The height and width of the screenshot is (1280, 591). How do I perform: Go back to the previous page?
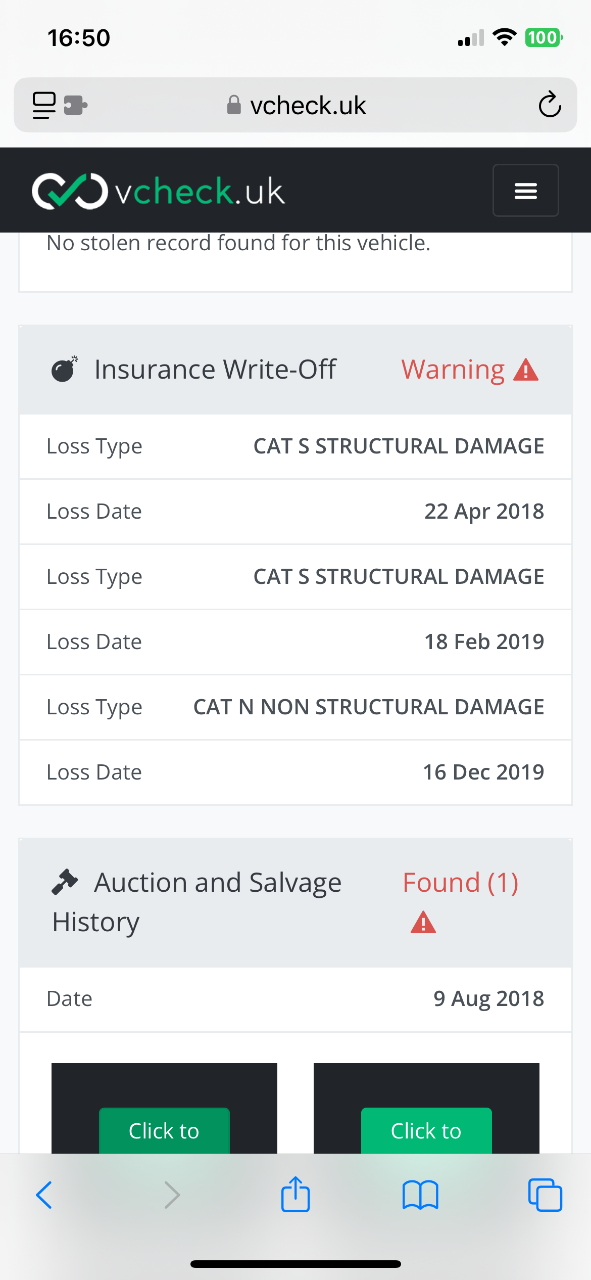(44, 1194)
